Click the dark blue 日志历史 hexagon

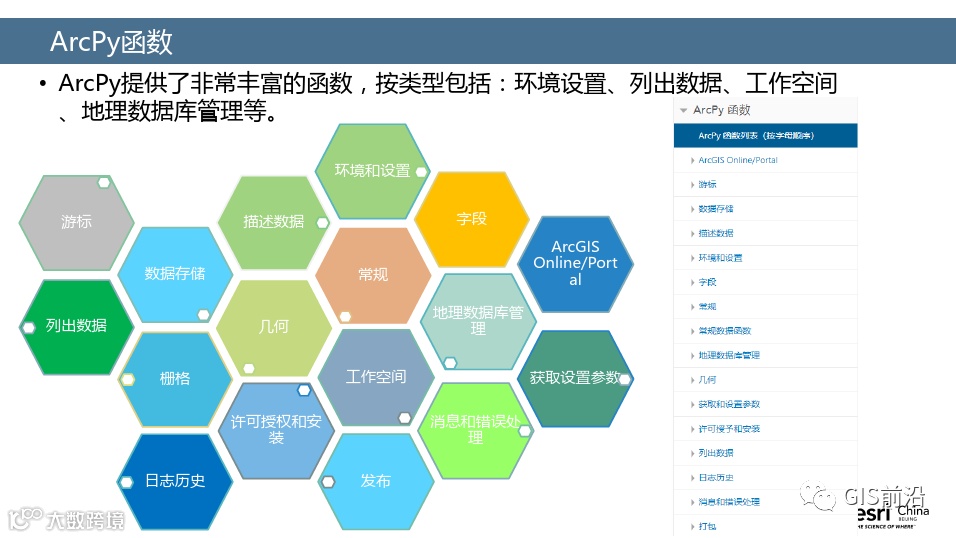175,481
